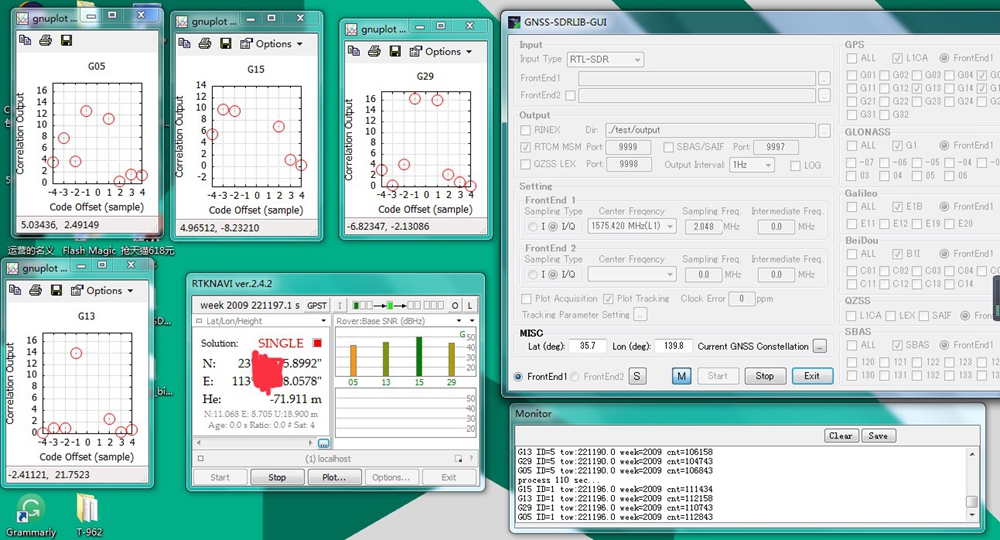The height and width of the screenshot is (540, 1000).
Task: Open the Center Frequency 1575.420 MHz dropdown
Action: [631, 226]
